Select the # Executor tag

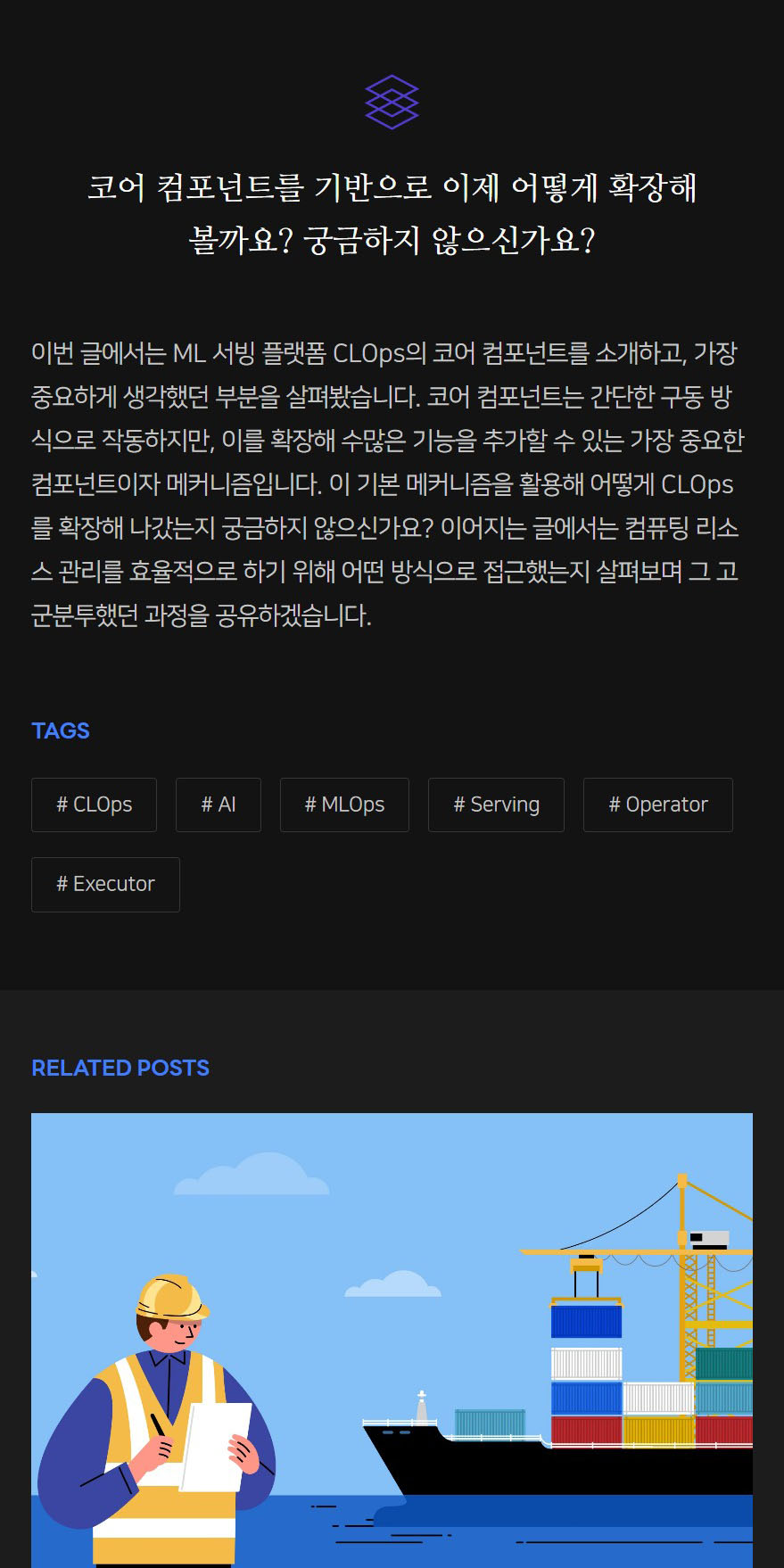105,884
